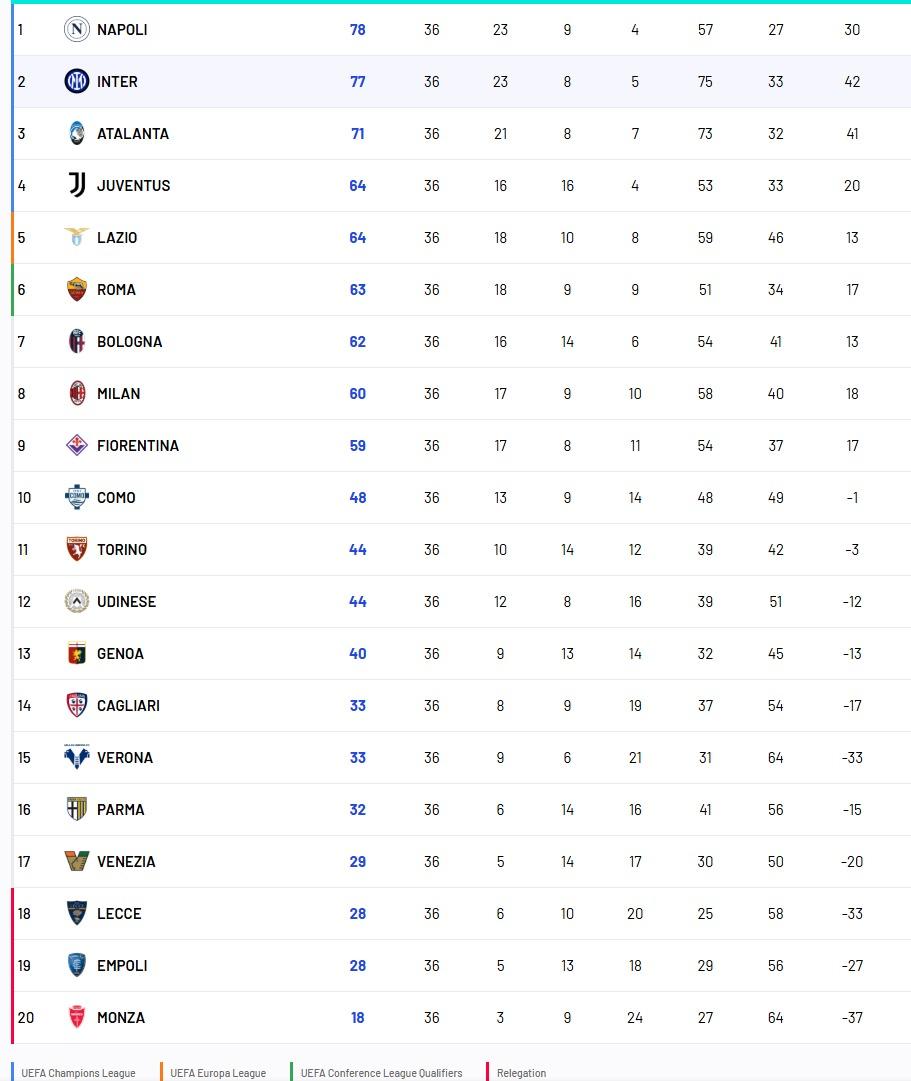Click the Juventus logo icon

tap(77, 186)
